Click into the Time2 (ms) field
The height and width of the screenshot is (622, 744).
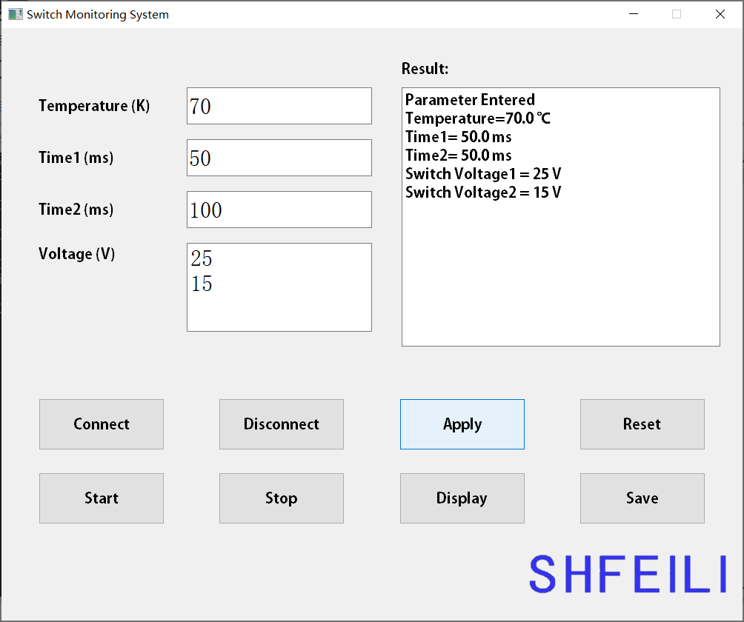coord(279,210)
